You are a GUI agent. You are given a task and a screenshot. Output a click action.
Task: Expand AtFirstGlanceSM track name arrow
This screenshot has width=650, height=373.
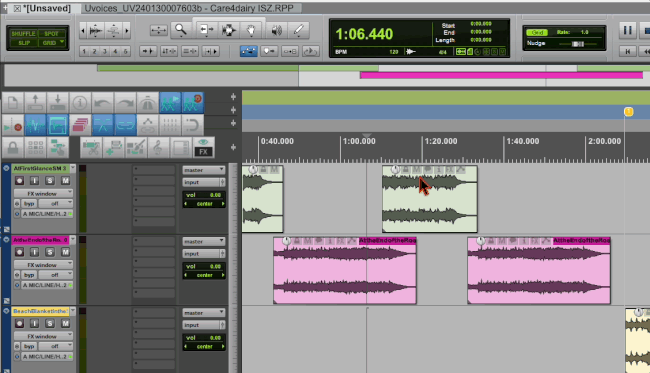click(x=73, y=168)
